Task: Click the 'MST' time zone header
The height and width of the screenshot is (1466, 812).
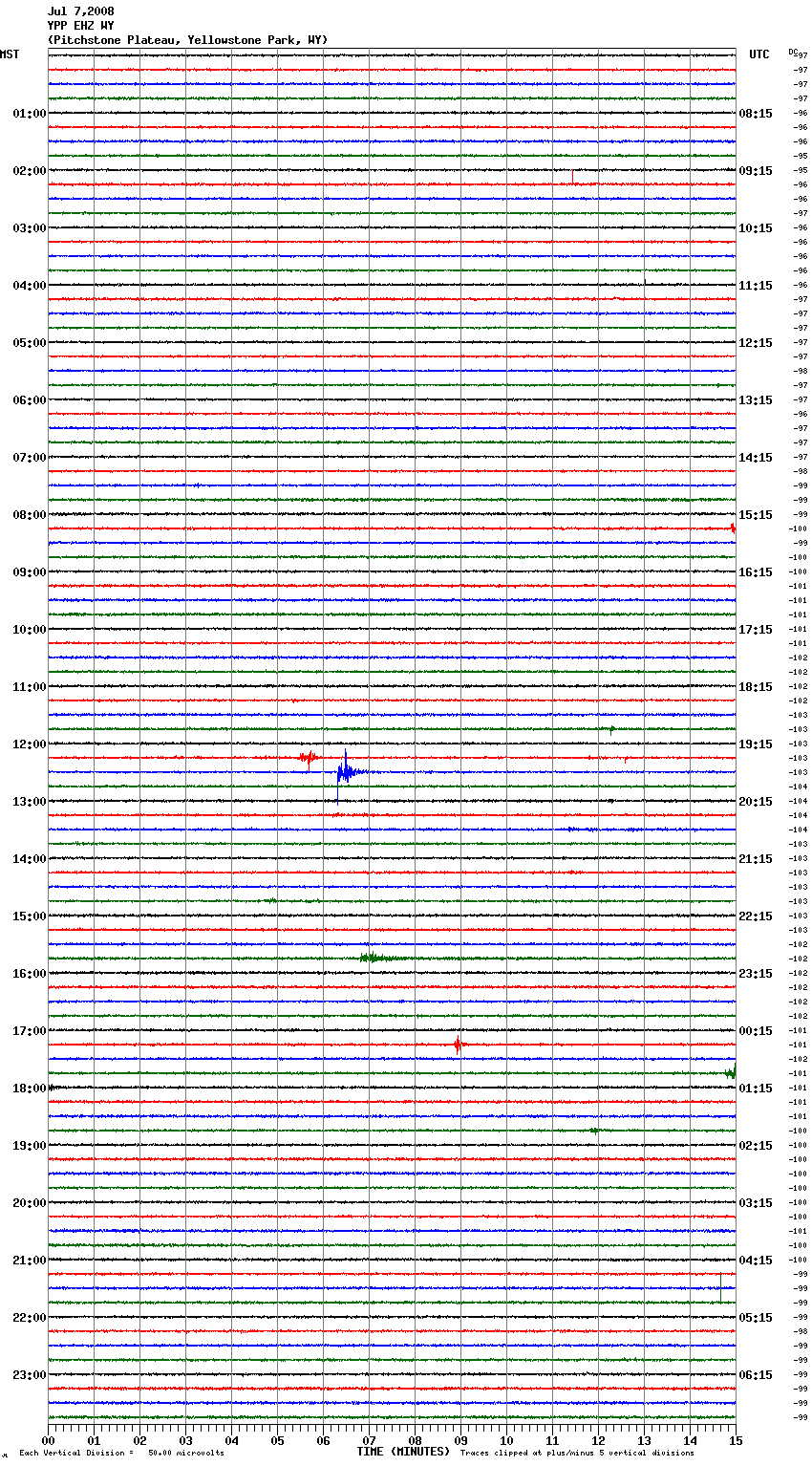Action: click(10, 54)
